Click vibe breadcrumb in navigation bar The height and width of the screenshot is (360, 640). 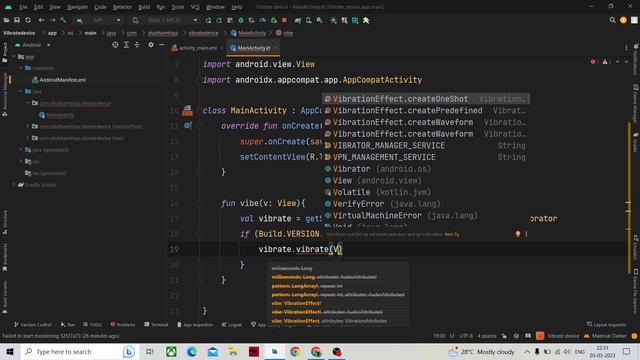pos(284,33)
